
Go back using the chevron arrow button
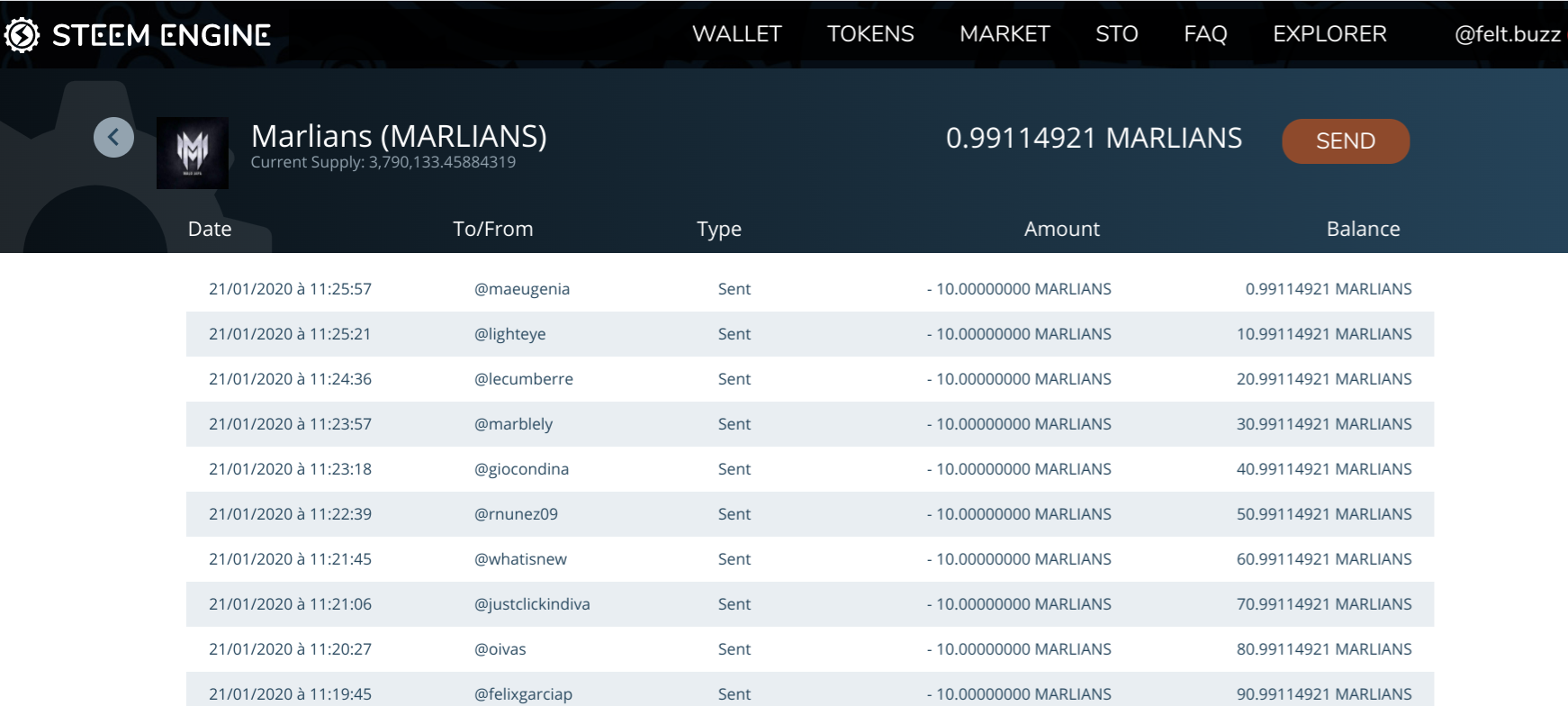pos(113,138)
